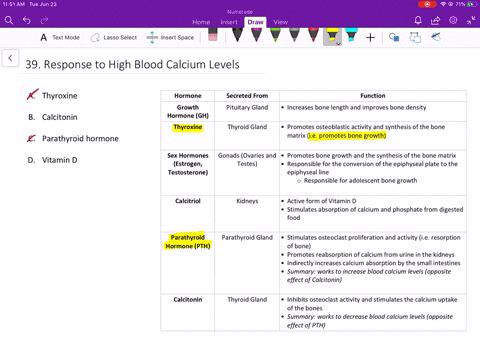Select the yellow highlighter
Screen dimensions: 480x360
332,35
